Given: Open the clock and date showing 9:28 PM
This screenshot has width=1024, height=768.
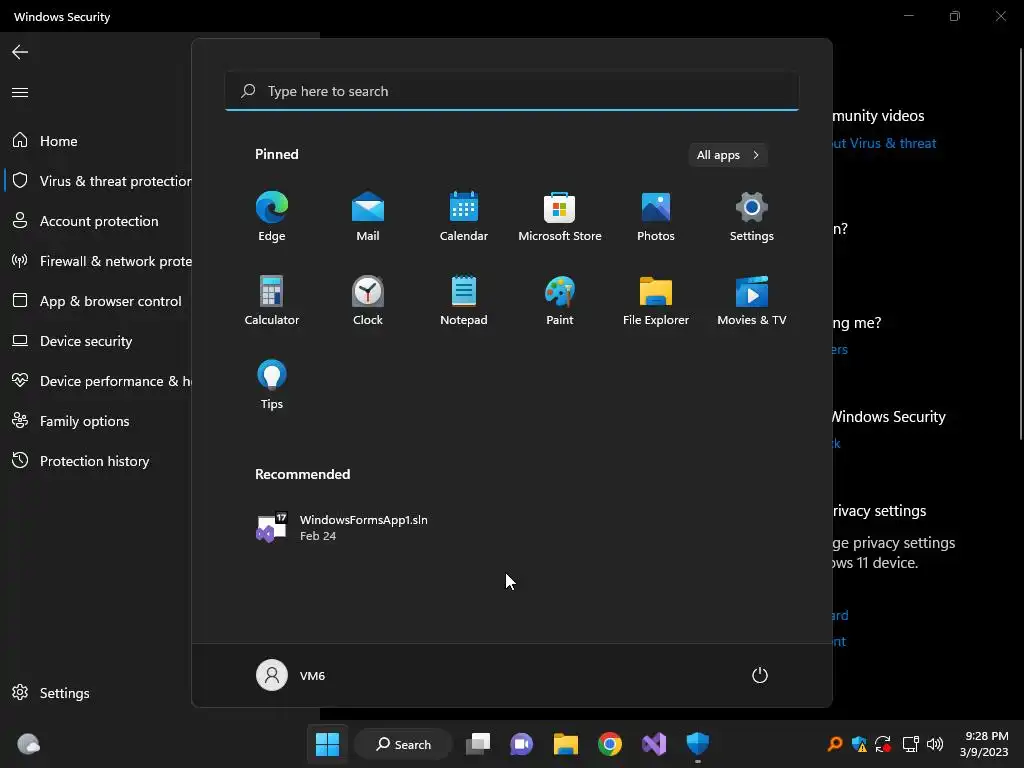Looking at the screenshot, I should 984,744.
